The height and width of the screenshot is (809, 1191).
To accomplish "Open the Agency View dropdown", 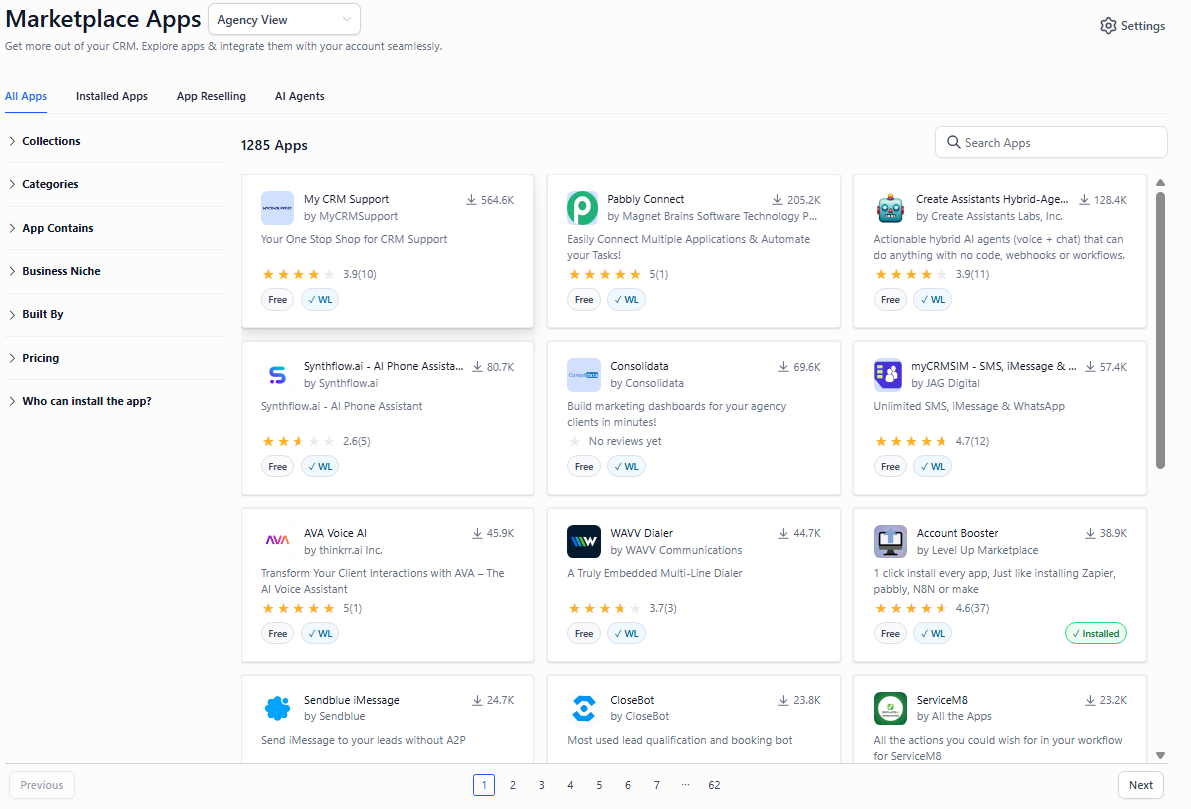I will (284, 20).
